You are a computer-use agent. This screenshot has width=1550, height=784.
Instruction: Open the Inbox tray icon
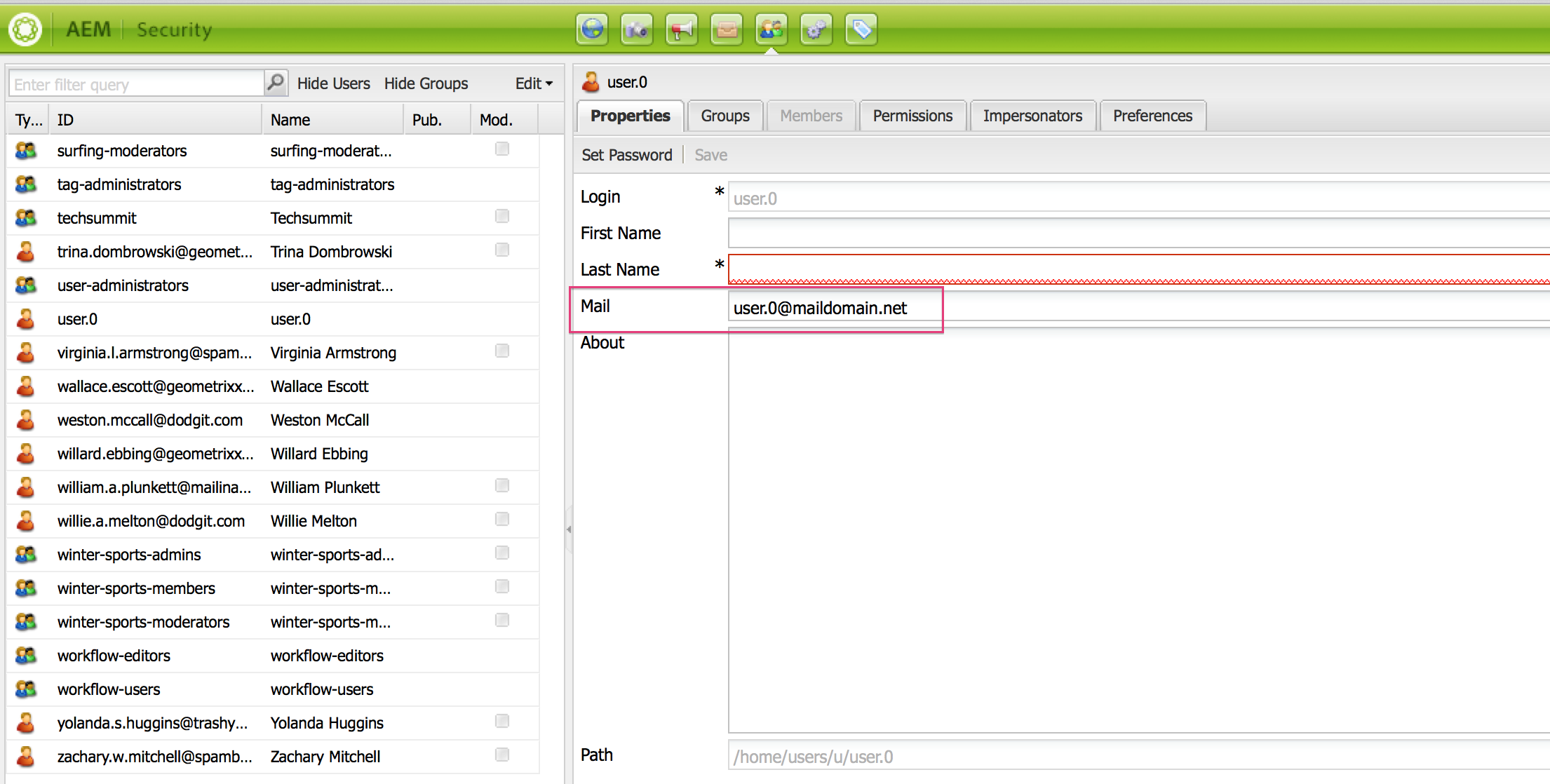pyautogui.click(x=727, y=29)
